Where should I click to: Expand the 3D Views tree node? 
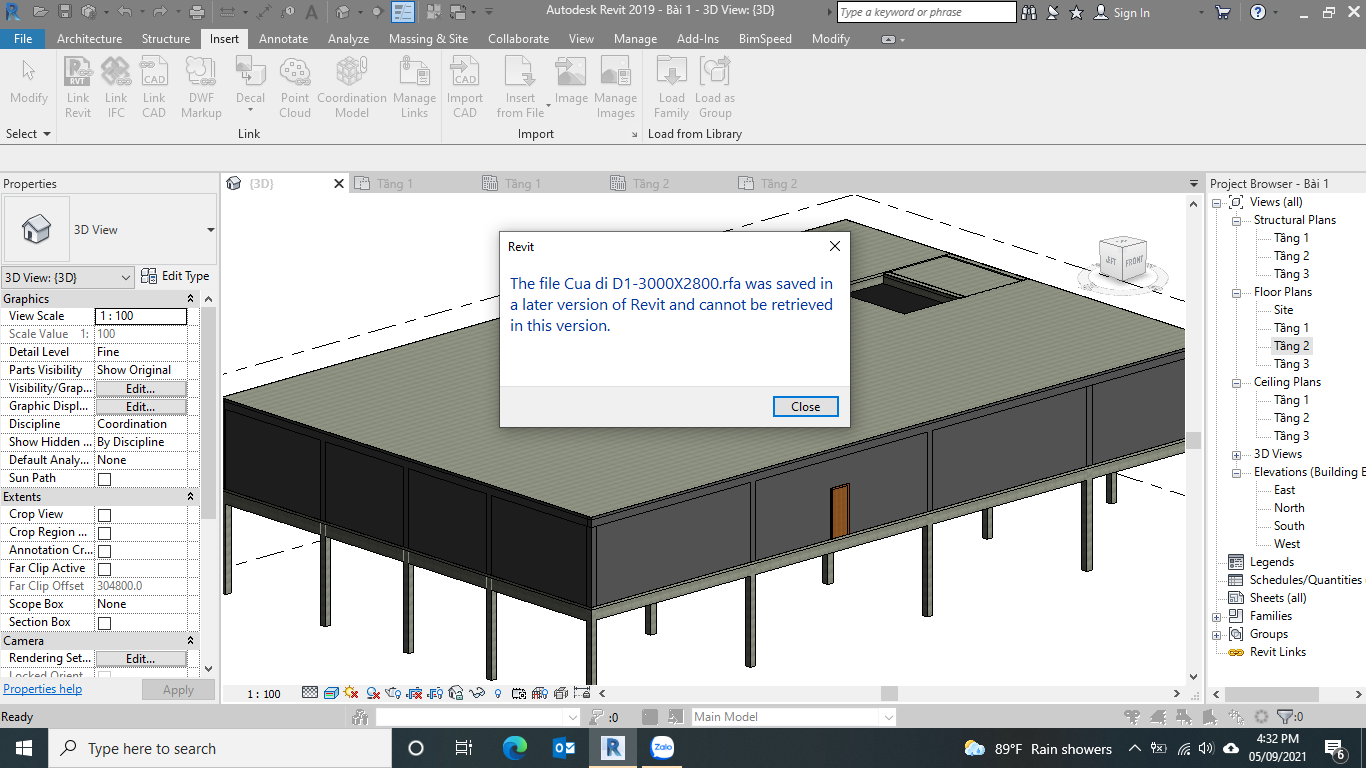click(1236, 454)
